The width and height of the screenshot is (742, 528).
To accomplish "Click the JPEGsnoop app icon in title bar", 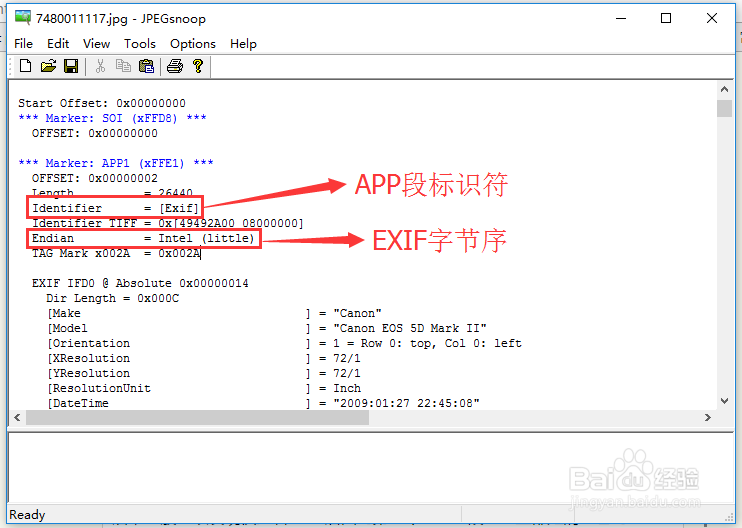I will (x=22, y=18).
